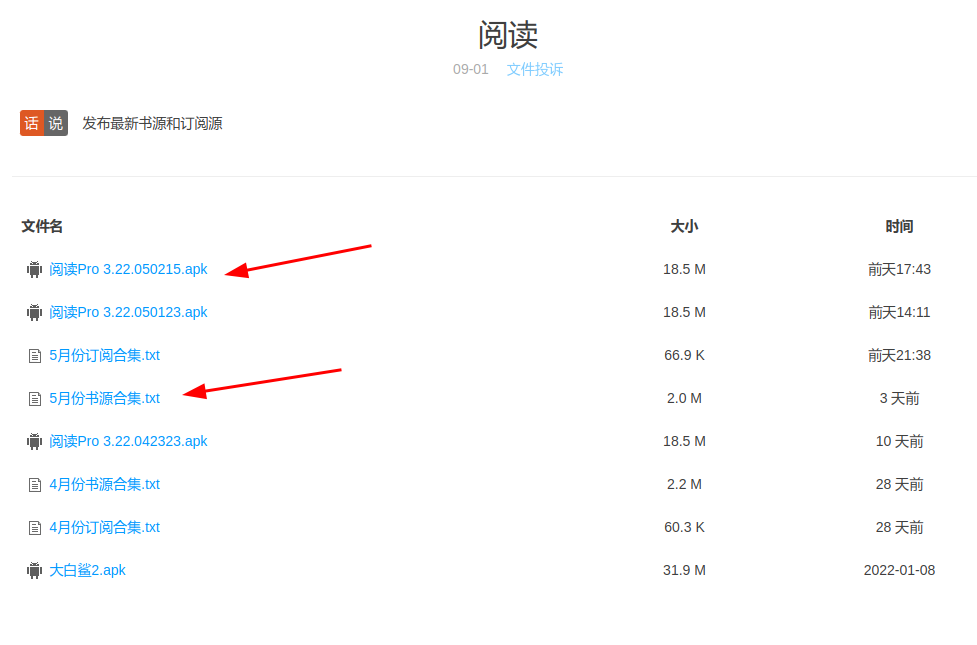
Task: Click the 时间 column header
Action: tap(899, 226)
